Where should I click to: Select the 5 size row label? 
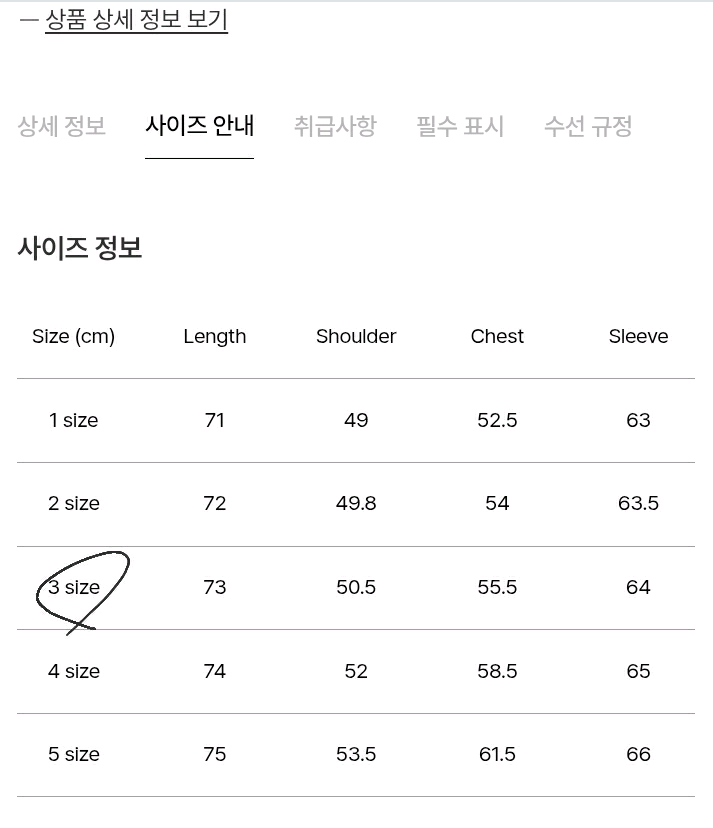pyautogui.click(x=73, y=754)
